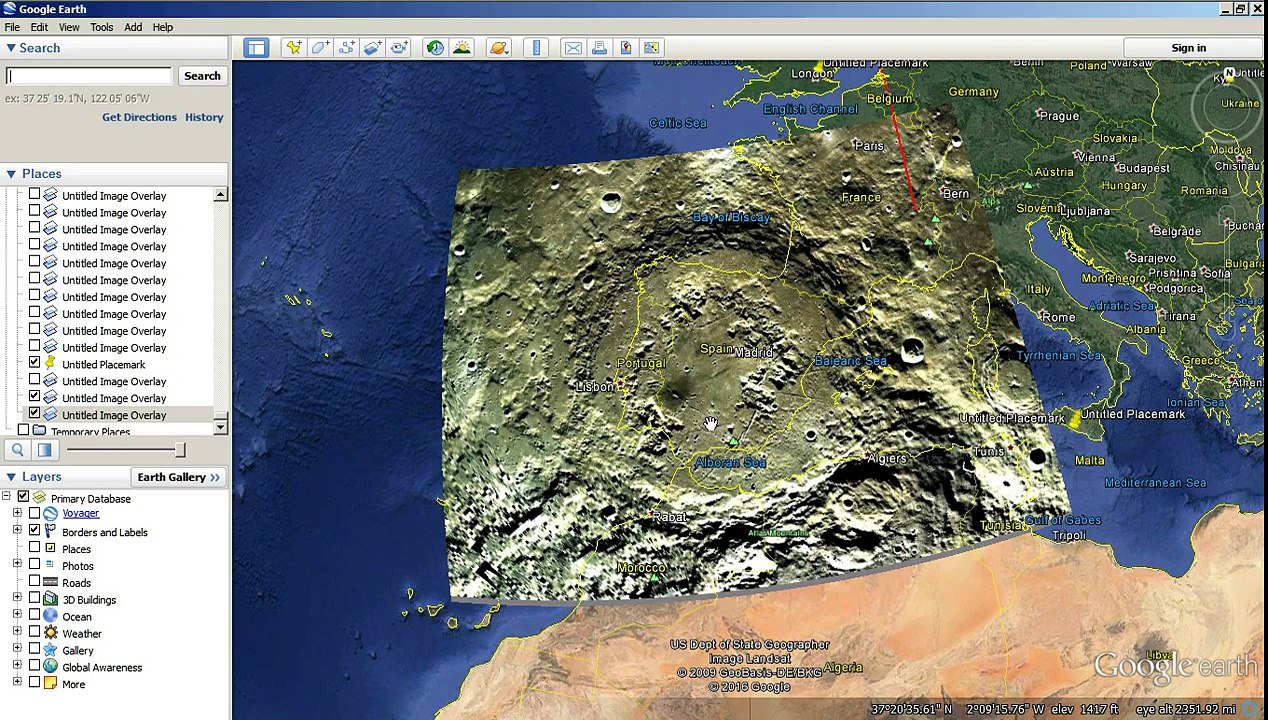Open the Tools menu
Image resolution: width=1268 pixels, height=720 pixels.
(101, 27)
